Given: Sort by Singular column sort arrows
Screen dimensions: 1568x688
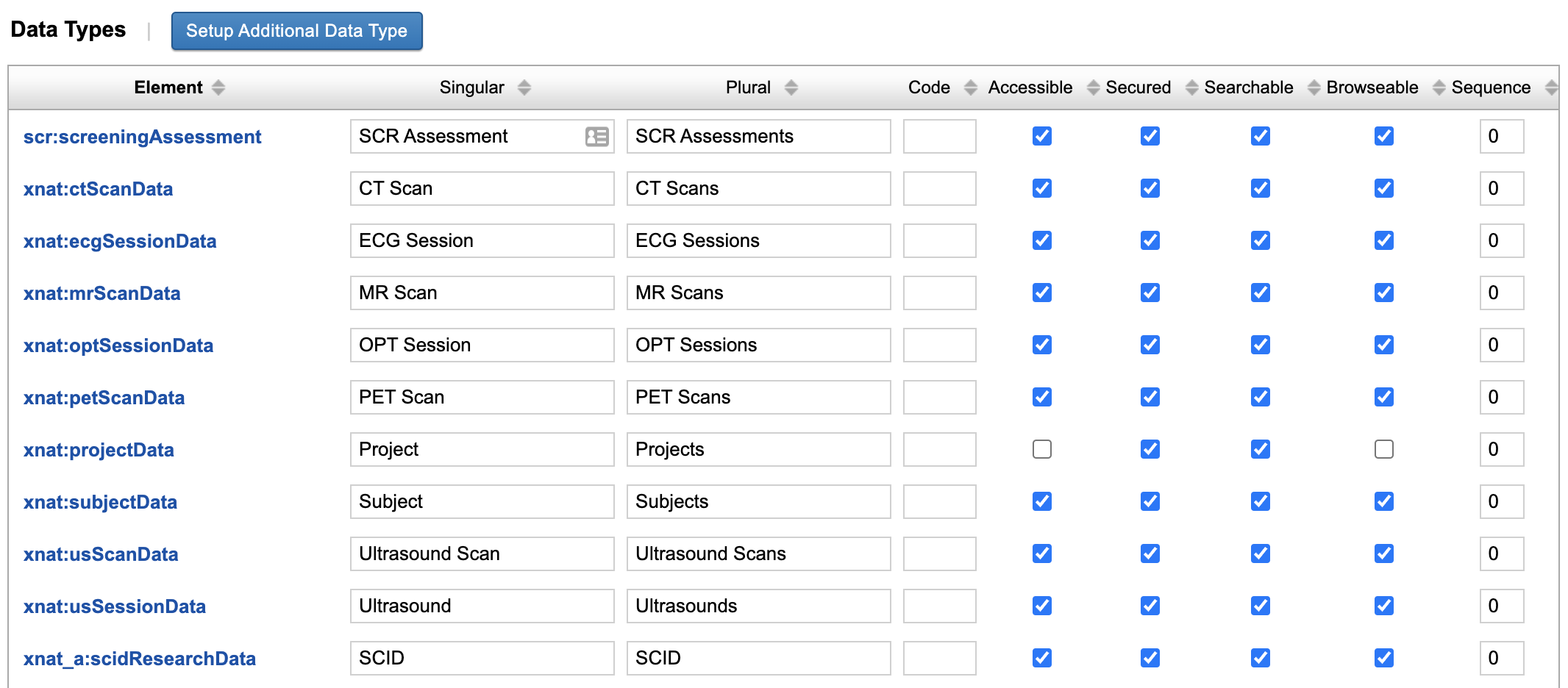Looking at the screenshot, I should (x=524, y=88).
